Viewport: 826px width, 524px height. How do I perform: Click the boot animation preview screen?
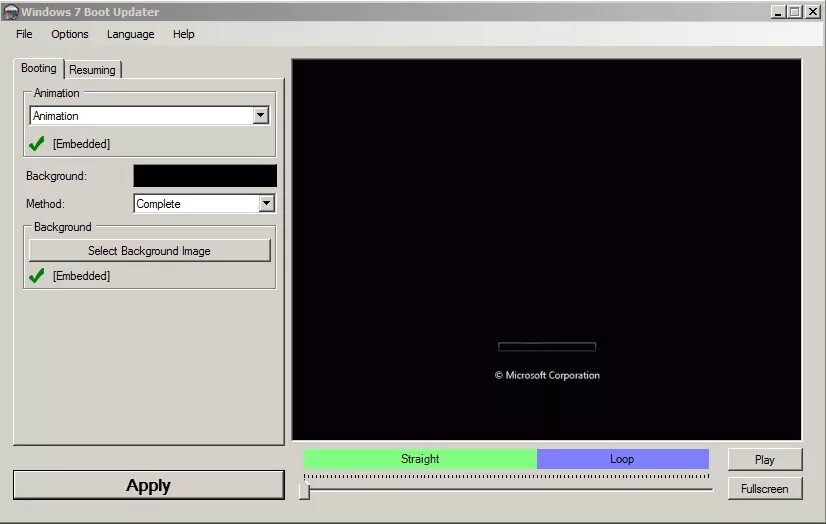coord(547,250)
